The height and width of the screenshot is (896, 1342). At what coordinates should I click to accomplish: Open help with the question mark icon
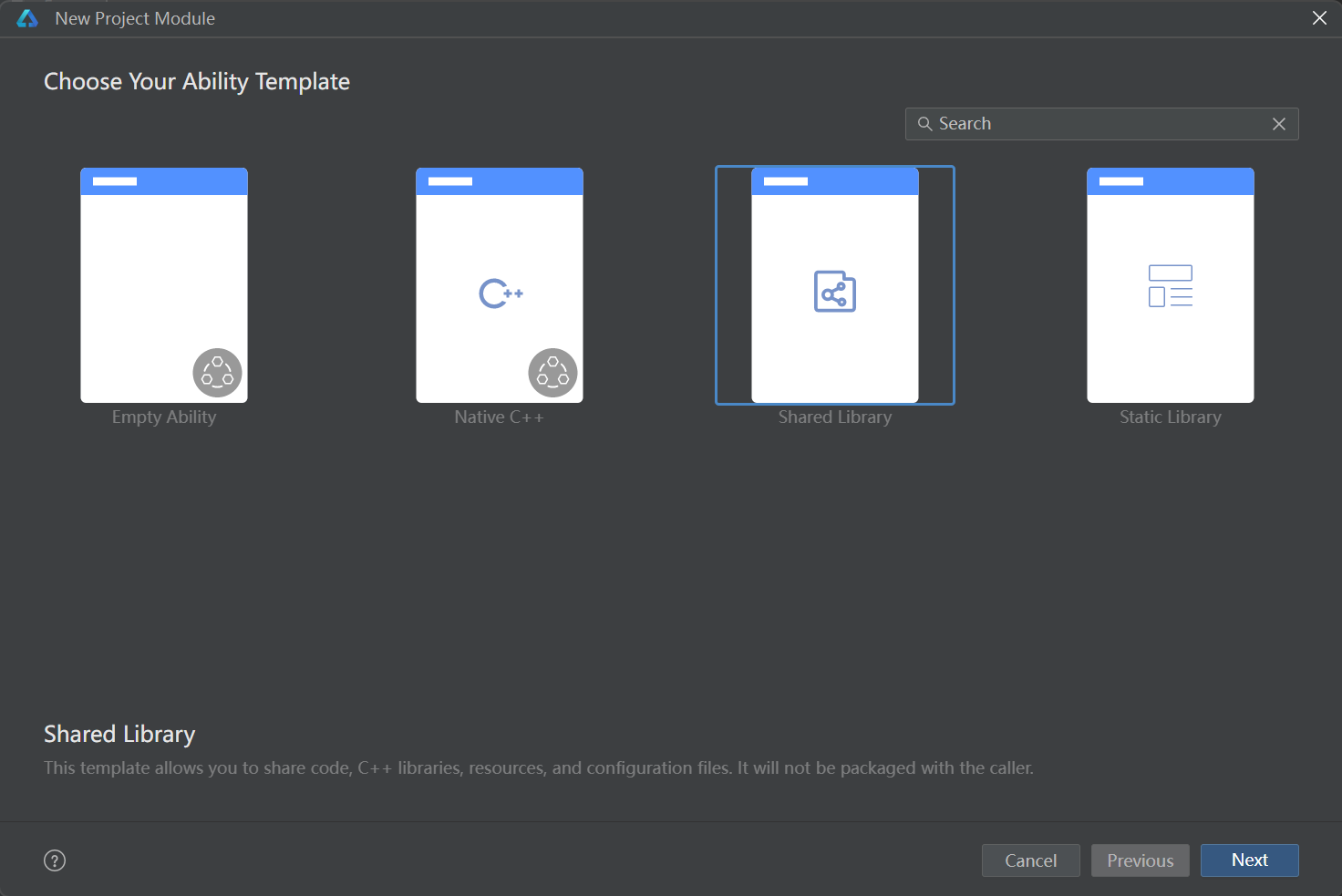click(x=55, y=860)
